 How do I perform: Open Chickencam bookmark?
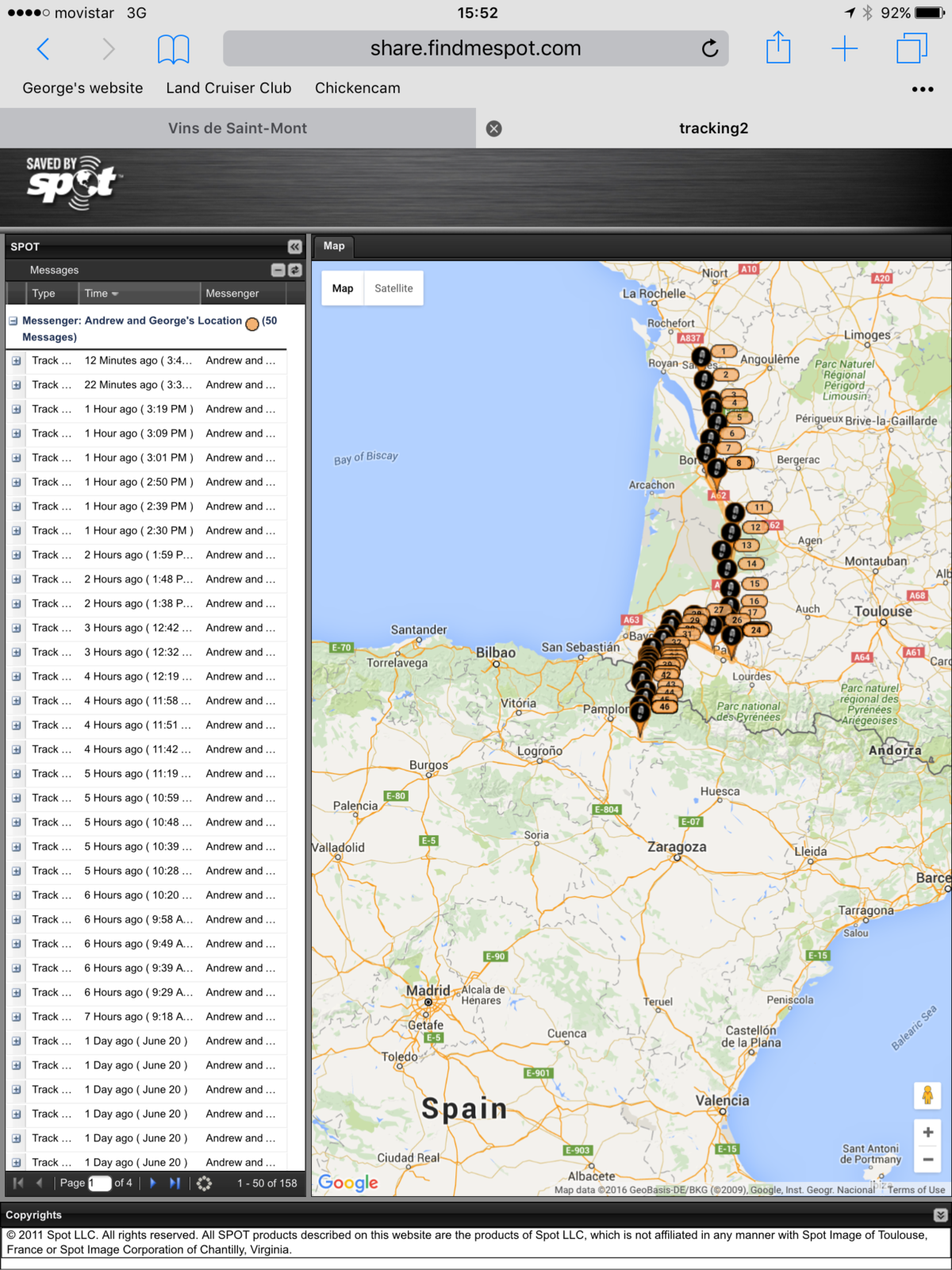[358, 88]
